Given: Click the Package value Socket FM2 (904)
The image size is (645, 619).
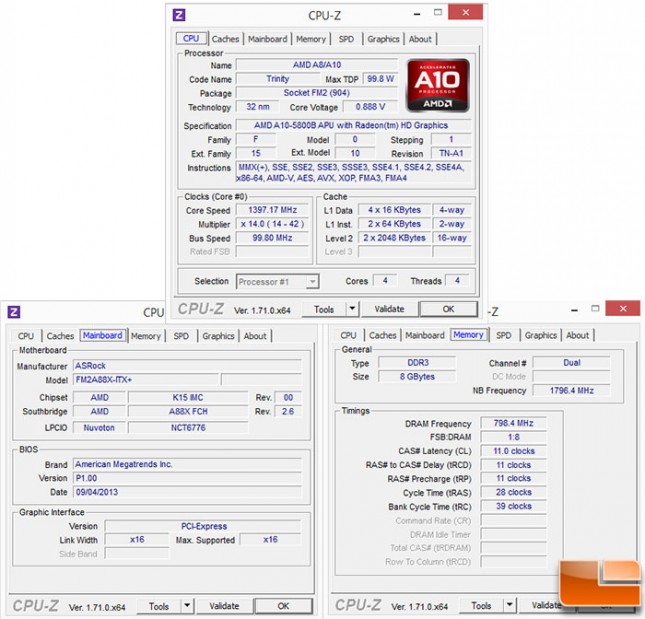Looking at the screenshot, I should [317, 93].
